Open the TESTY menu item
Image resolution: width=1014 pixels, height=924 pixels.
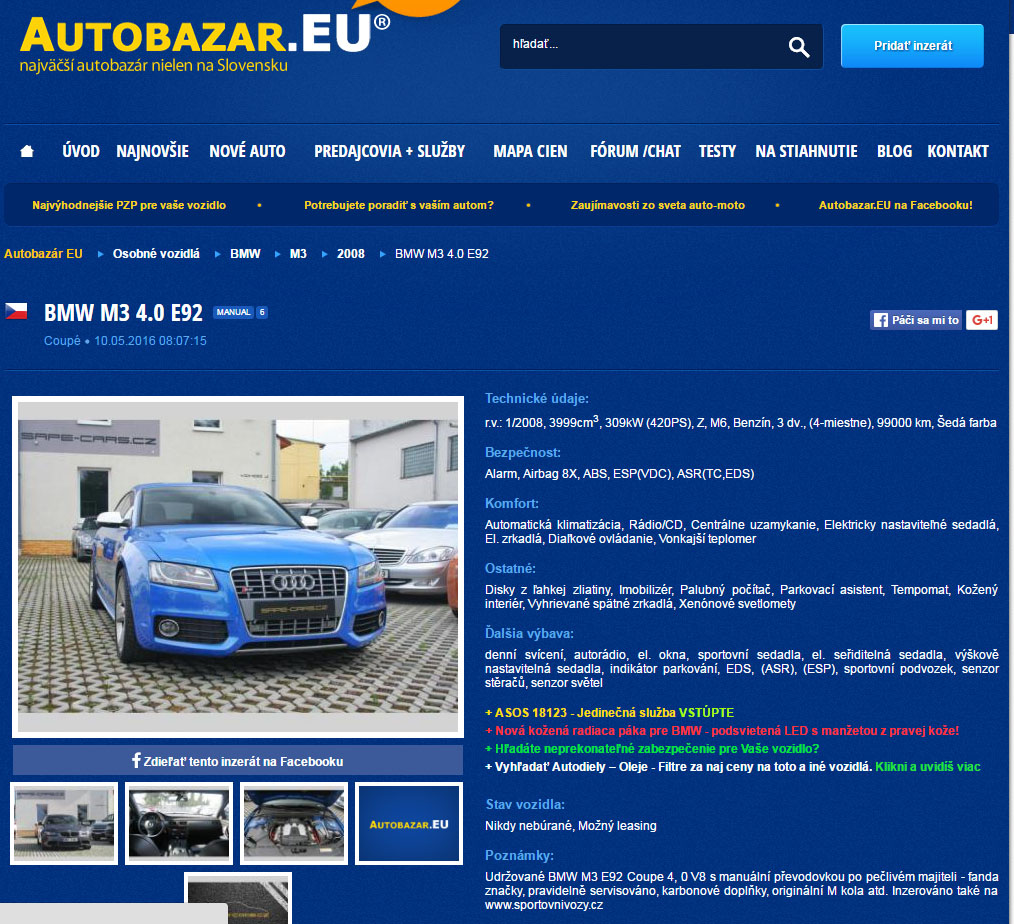pyautogui.click(x=717, y=151)
